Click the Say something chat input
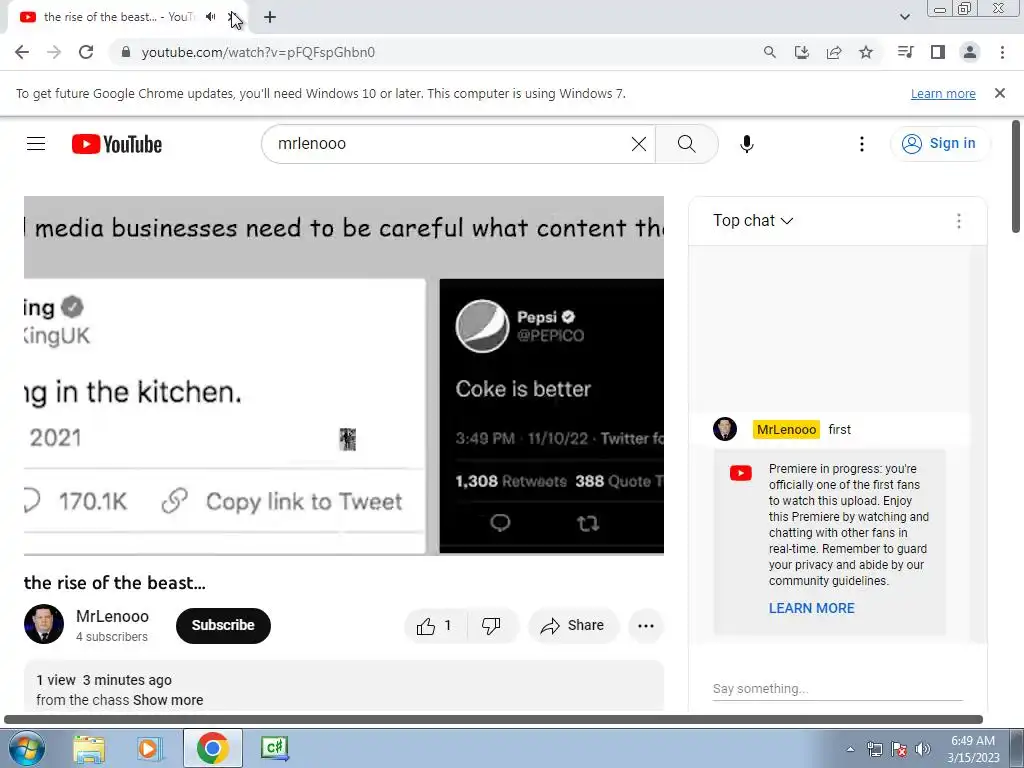The width and height of the screenshot is (1024, 768). pyautogui.click(x=837, y=688)
